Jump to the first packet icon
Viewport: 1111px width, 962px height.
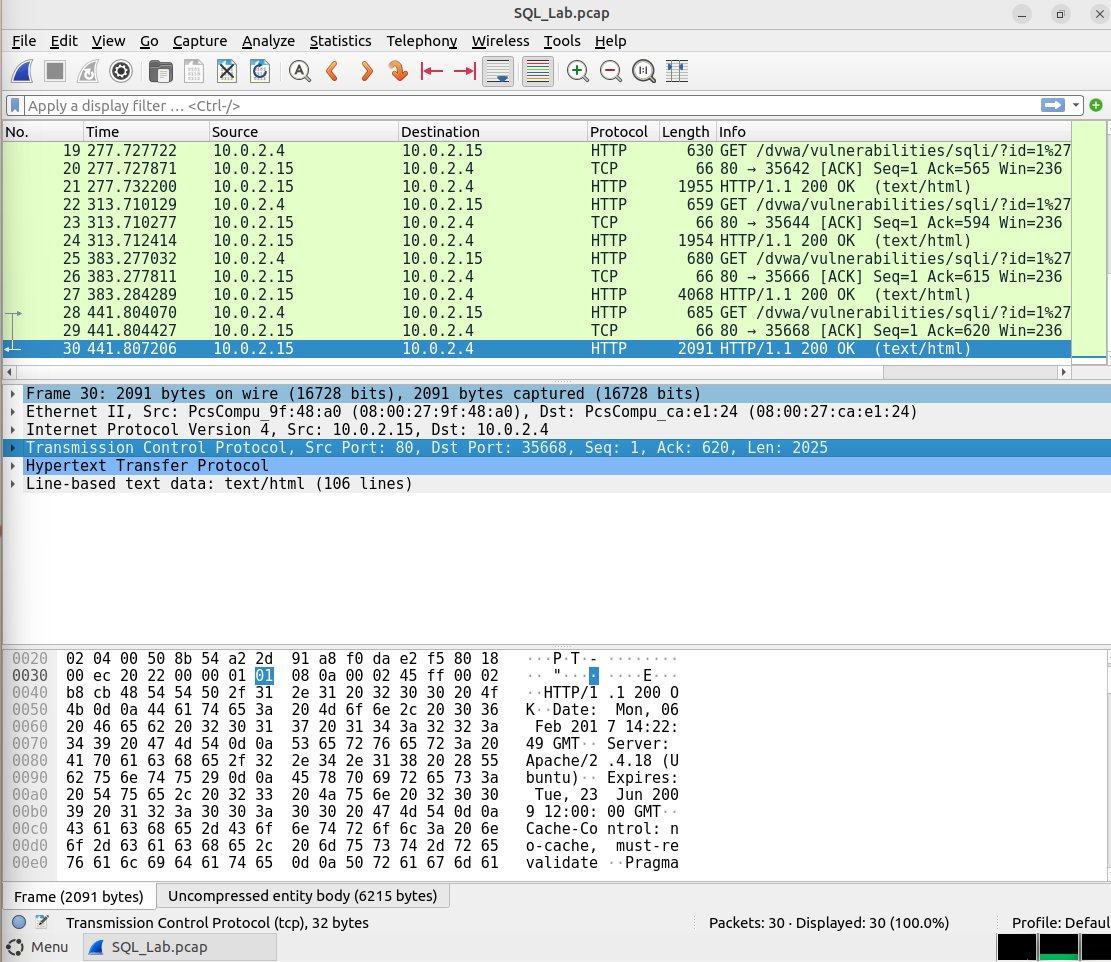coord(432,72)
